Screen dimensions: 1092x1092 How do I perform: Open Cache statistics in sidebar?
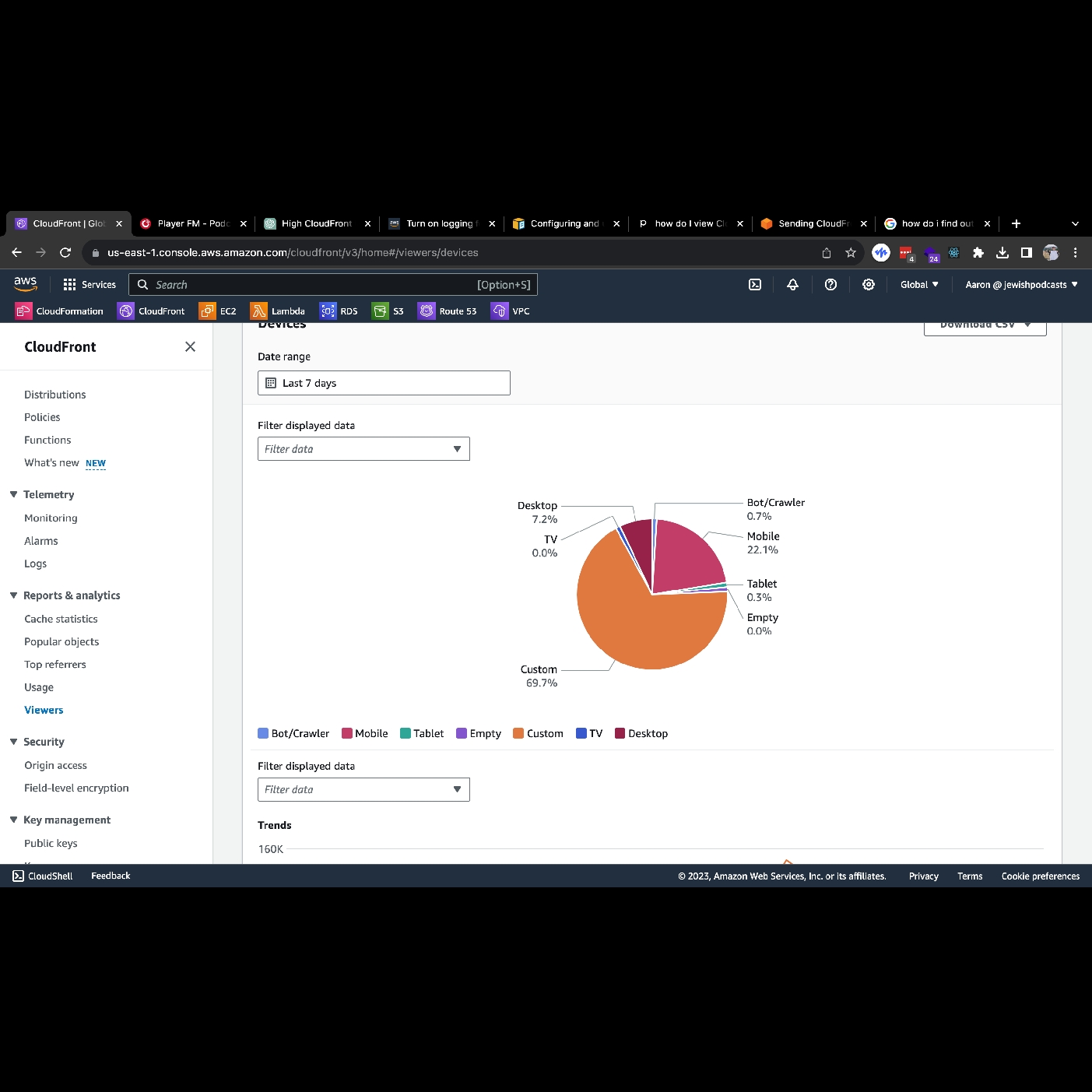(x=61, y=619)
